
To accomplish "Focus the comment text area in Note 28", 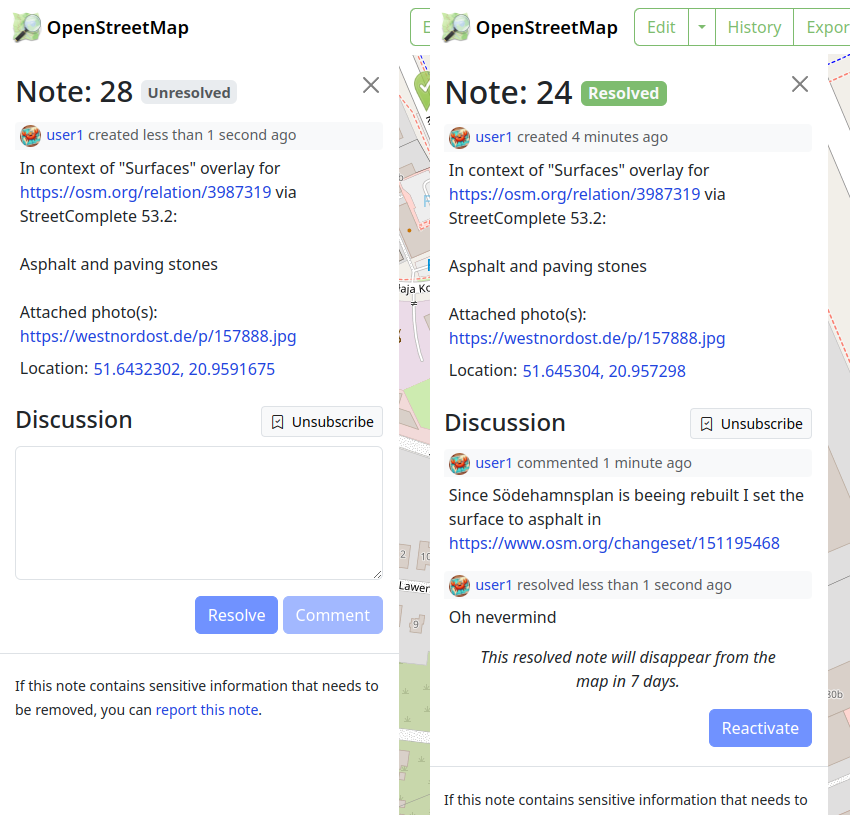I will [x=199, y=513].
